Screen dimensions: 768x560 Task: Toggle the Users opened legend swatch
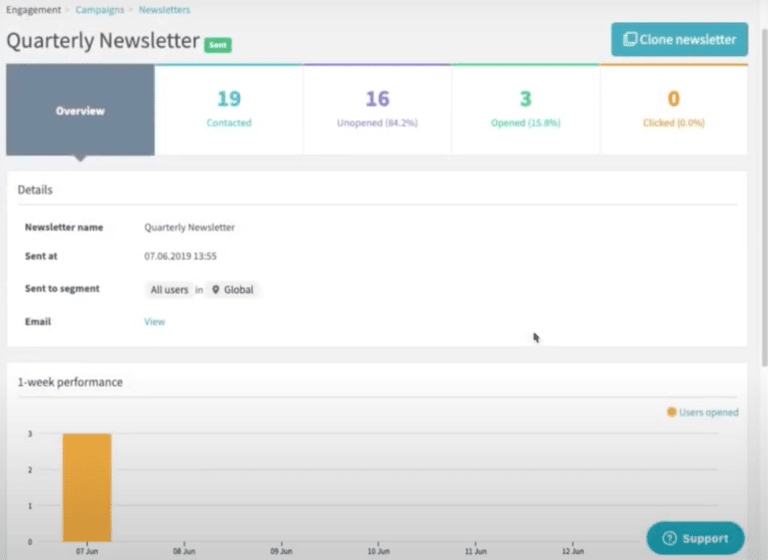tap(671, 412)
